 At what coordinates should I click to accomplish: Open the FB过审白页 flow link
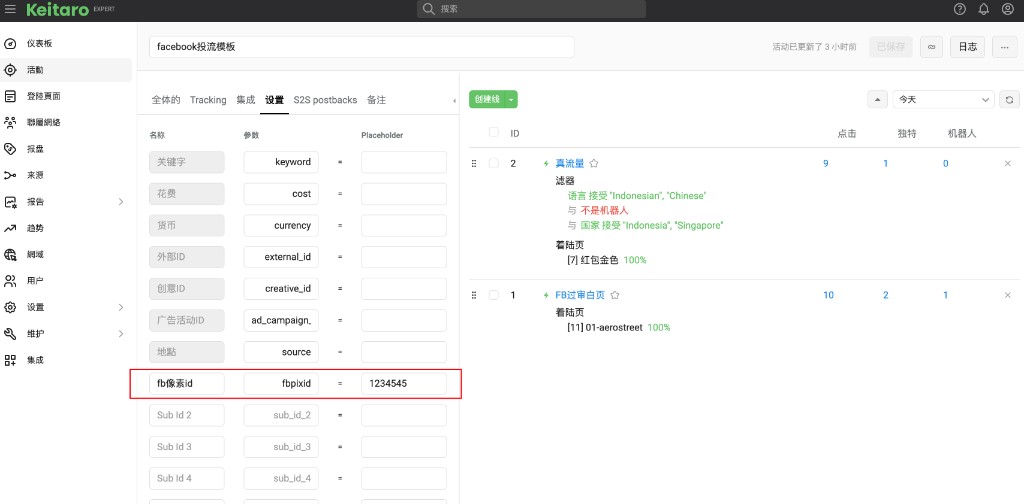tap(580, 295)
